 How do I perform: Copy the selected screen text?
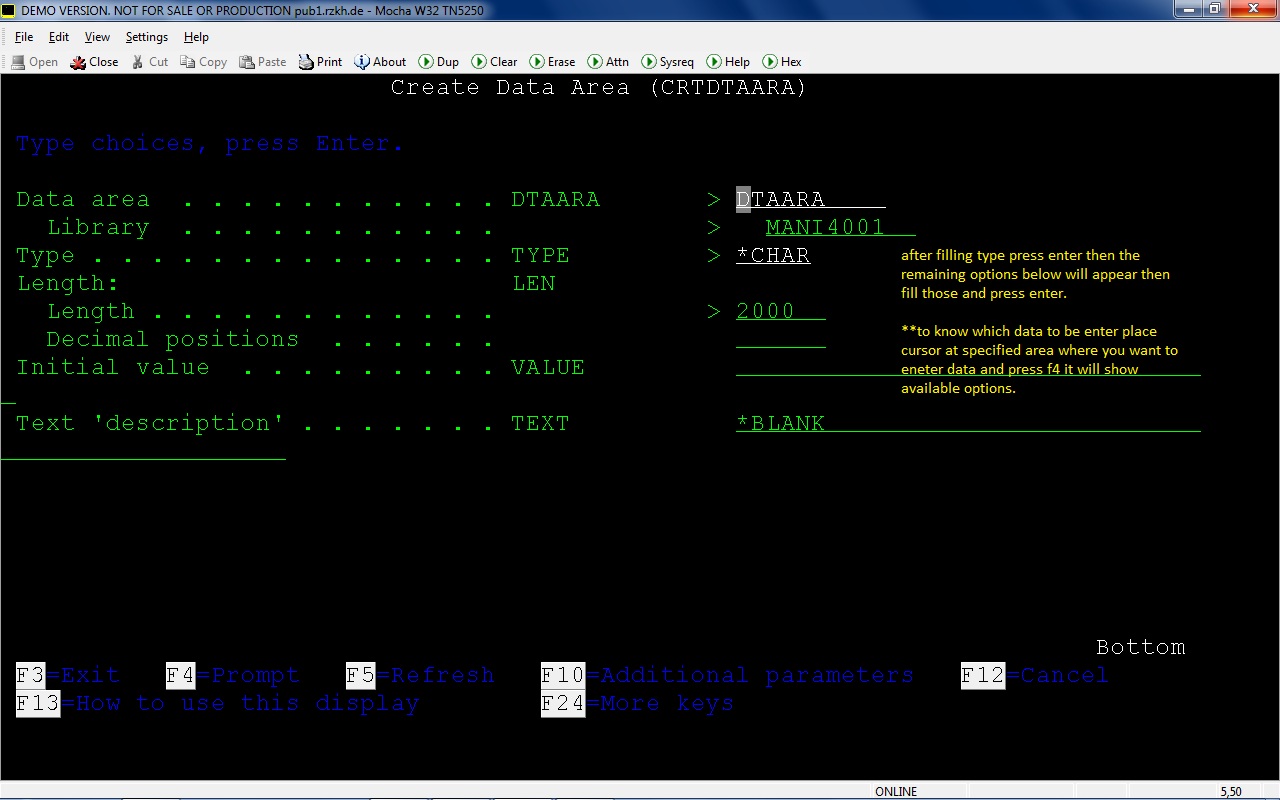[x=203, y=61]
